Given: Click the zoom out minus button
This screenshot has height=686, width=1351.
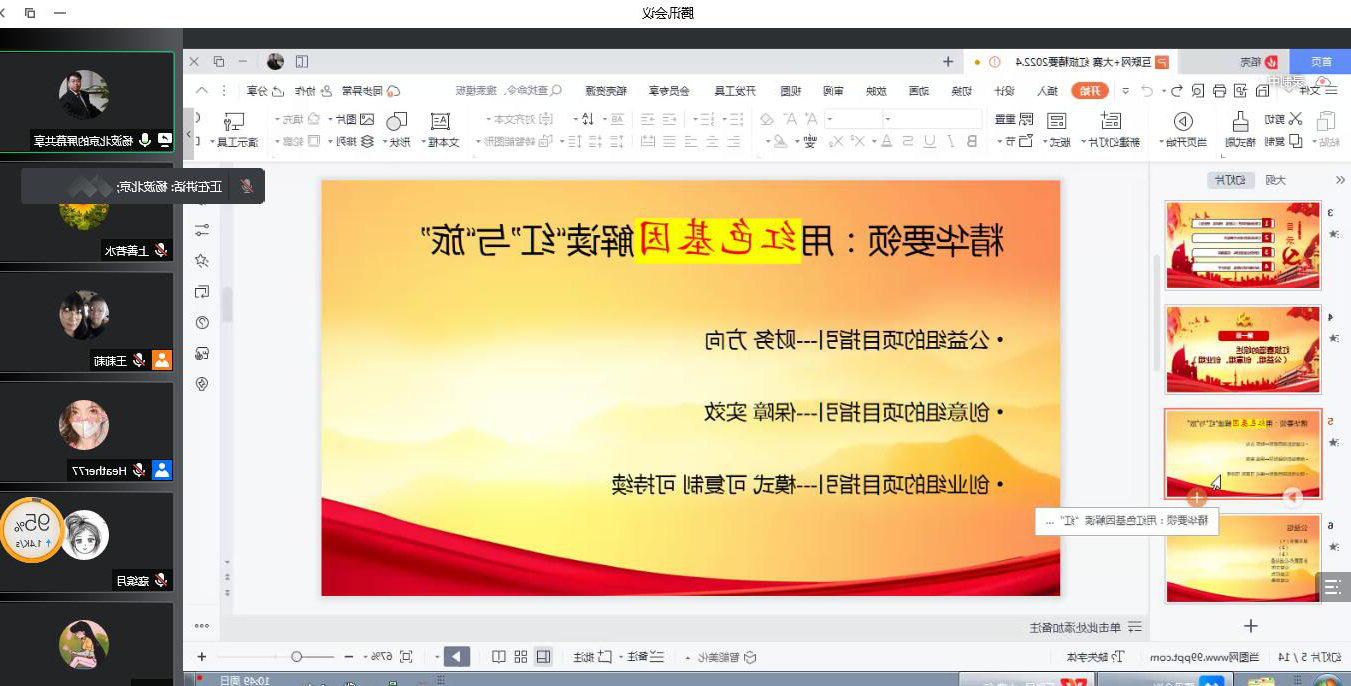Looking at the screenshot, I should pos(348,657).
